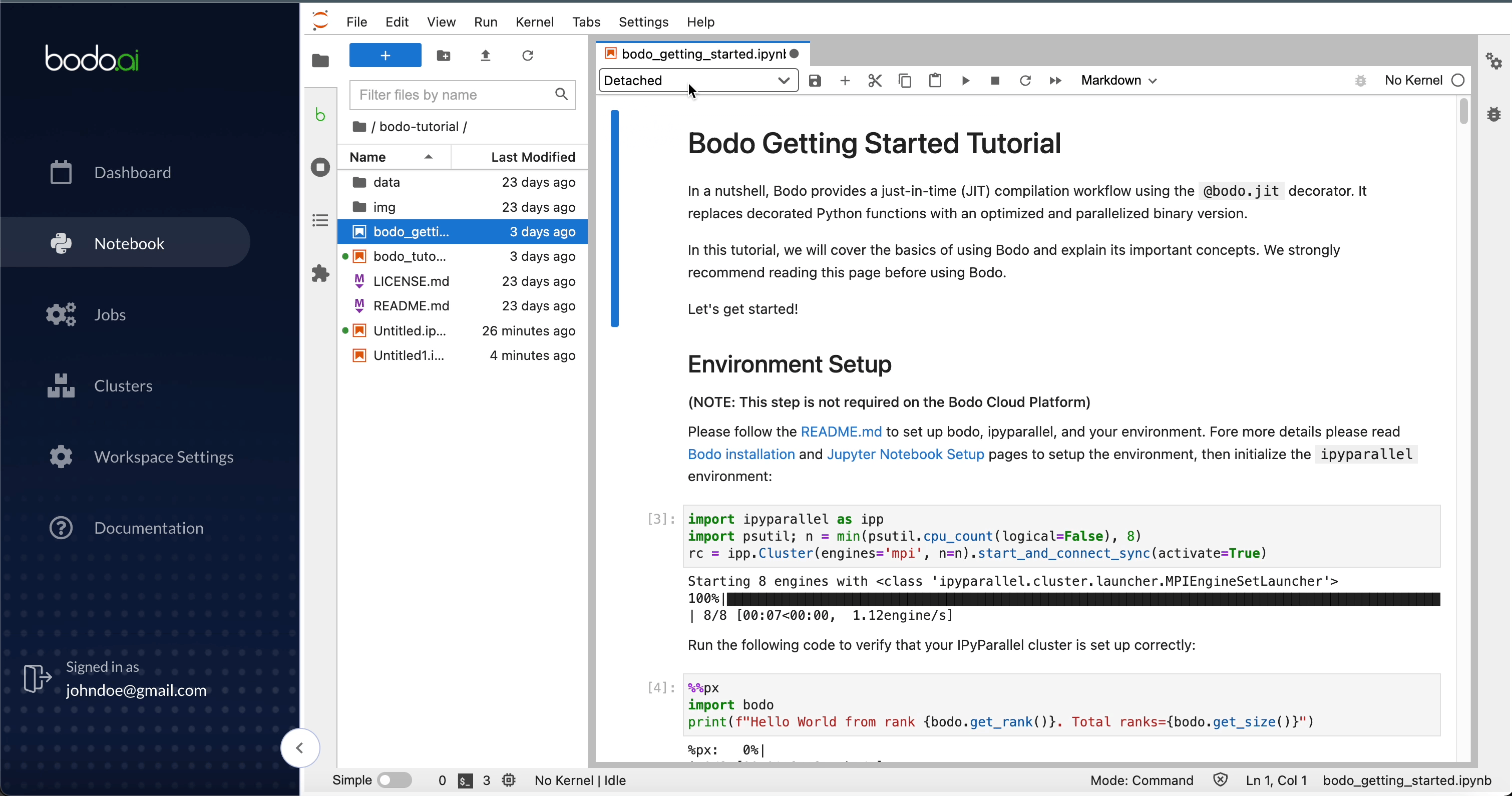
Task: Toggle Simple interface mode switch
Action: click(394, 780)
